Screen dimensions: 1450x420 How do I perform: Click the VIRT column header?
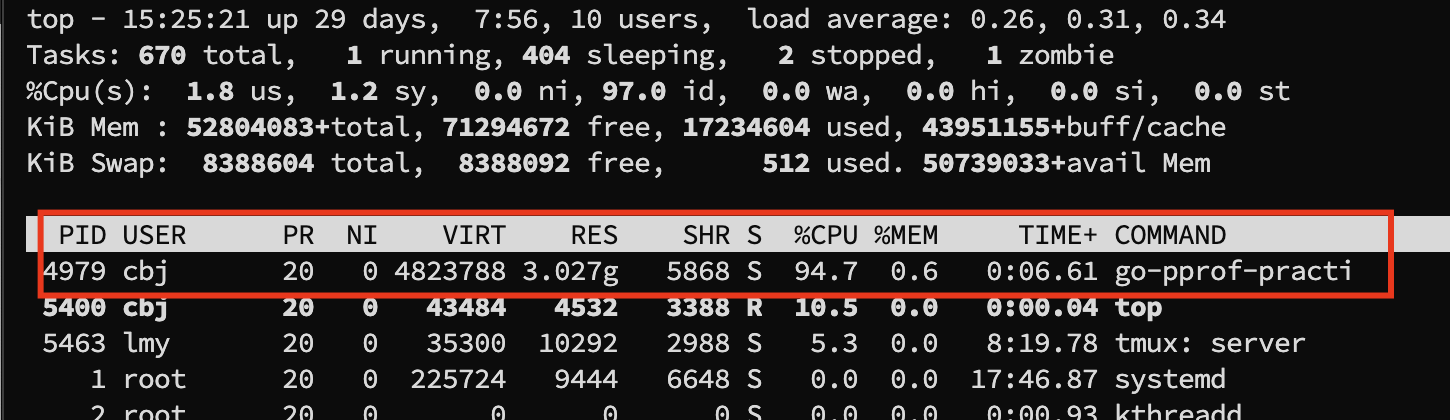pos(473,235)
